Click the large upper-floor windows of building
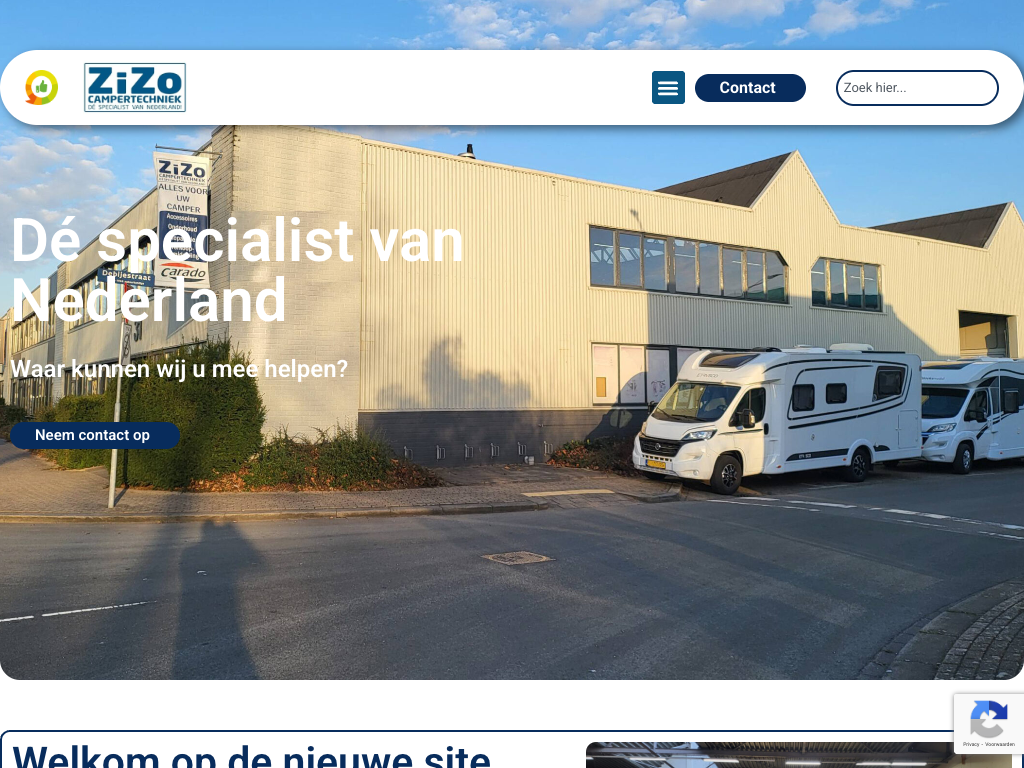This screenshot has height=768, width=1024. [688, 265]
